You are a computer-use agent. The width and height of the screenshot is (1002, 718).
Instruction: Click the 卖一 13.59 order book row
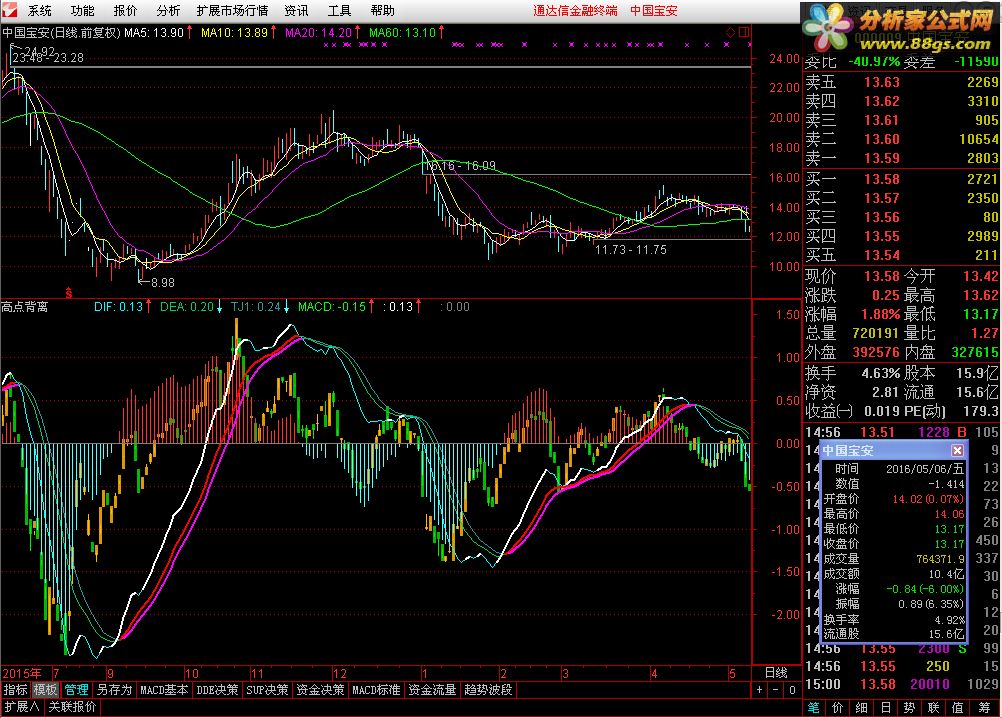point(901,158)
